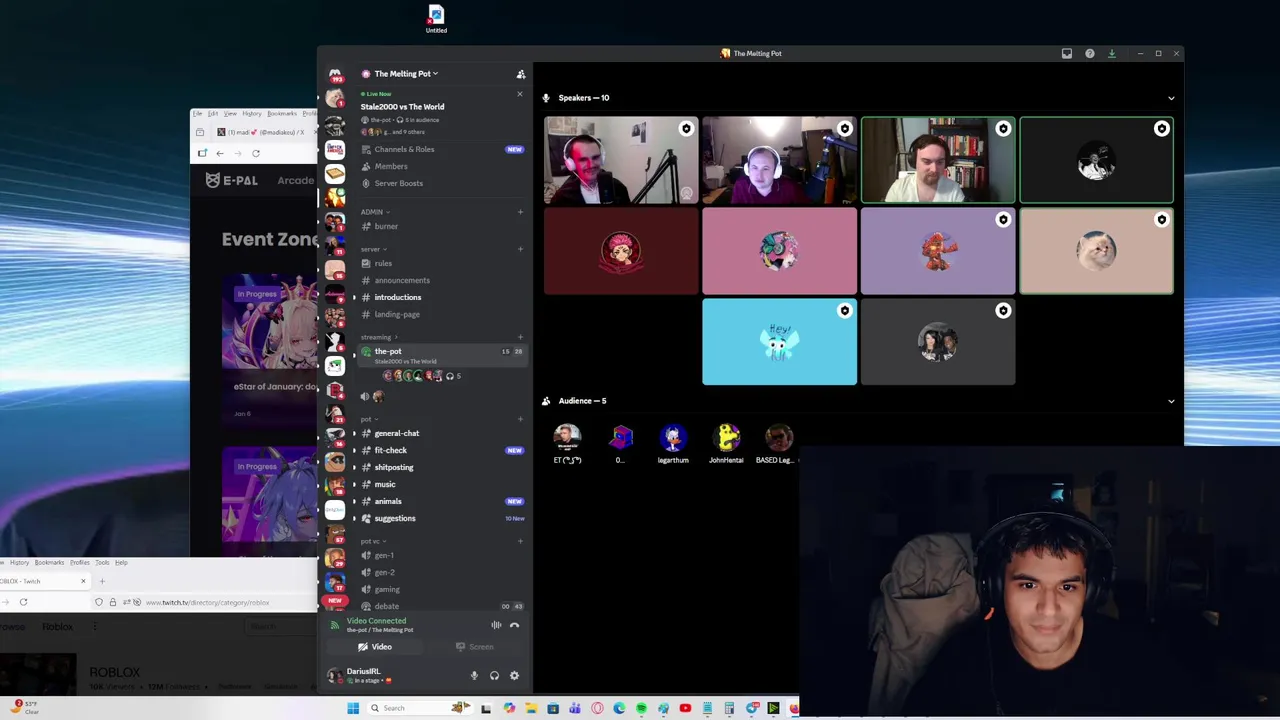The height and width of the screenshot is (720, 1280).
Task: Collapse the pot category
Action: coord(368,419)
